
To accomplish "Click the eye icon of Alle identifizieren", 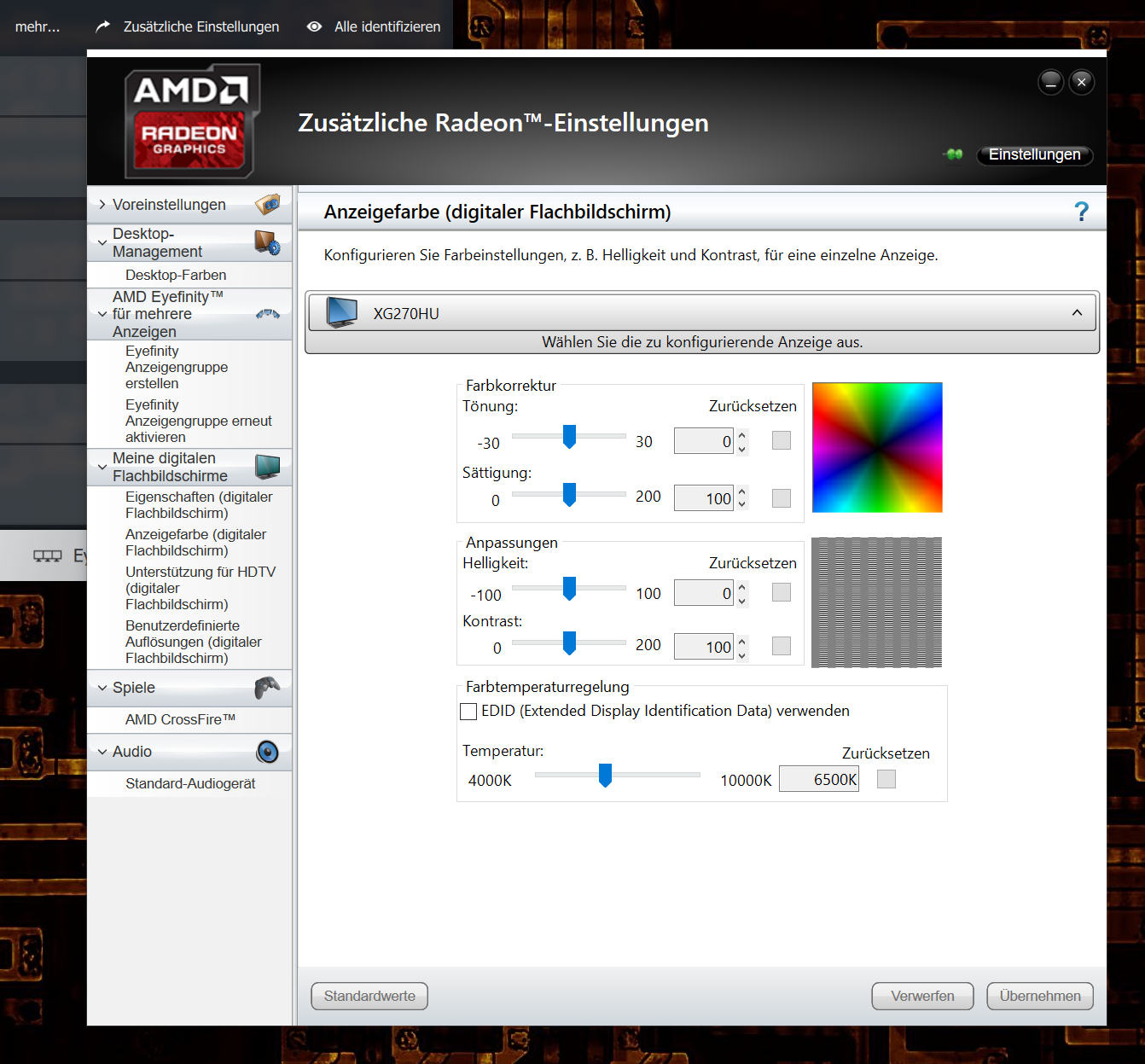I will tap(315, 26).
